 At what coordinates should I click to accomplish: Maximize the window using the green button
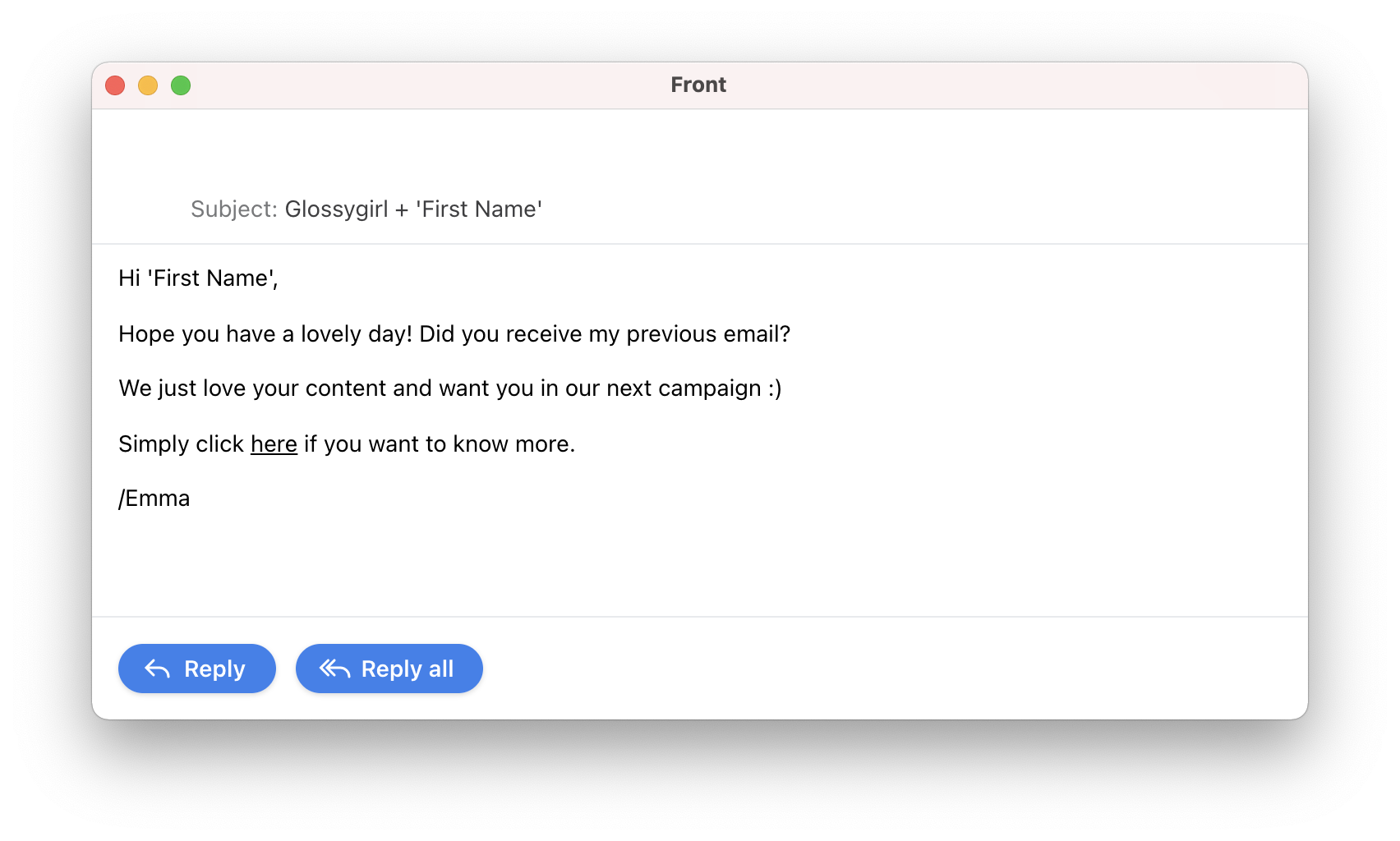click(181, 85)
